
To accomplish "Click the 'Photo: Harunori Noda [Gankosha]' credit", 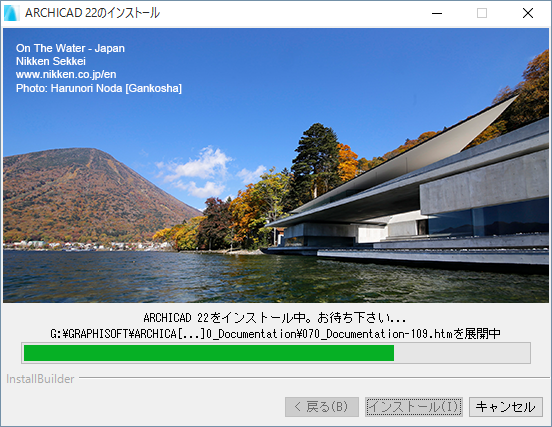I will pos(99,88).
